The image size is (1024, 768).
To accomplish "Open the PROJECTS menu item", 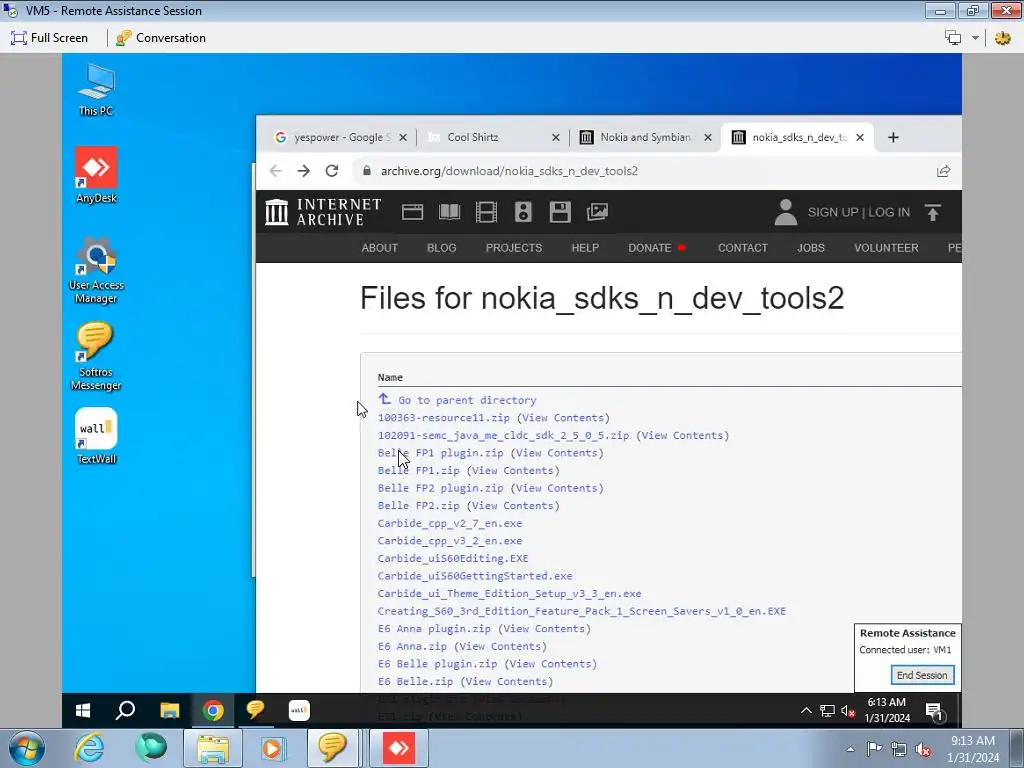I will coord(514,248).
